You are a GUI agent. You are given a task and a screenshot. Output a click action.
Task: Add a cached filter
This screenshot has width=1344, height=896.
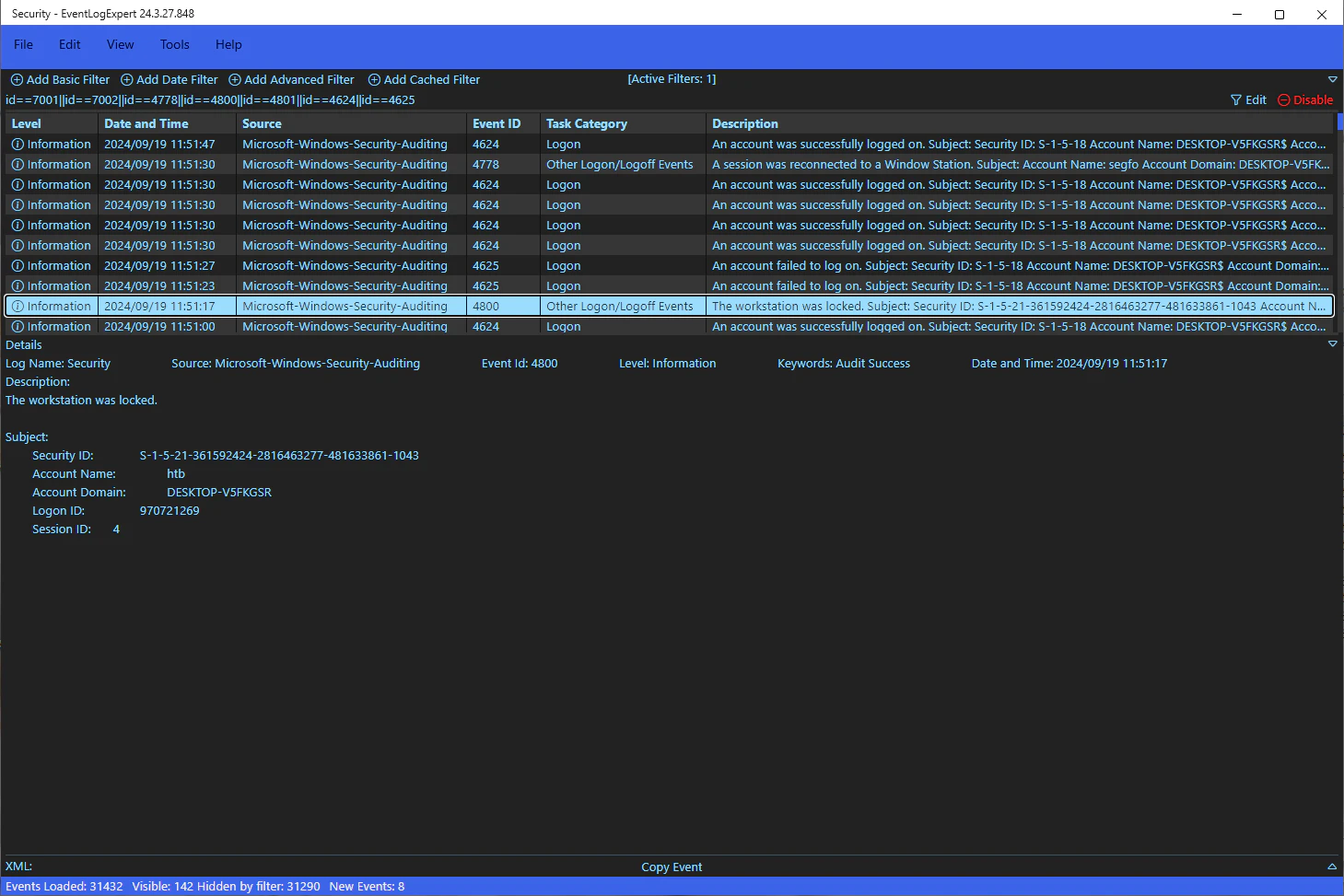point(424,80)
